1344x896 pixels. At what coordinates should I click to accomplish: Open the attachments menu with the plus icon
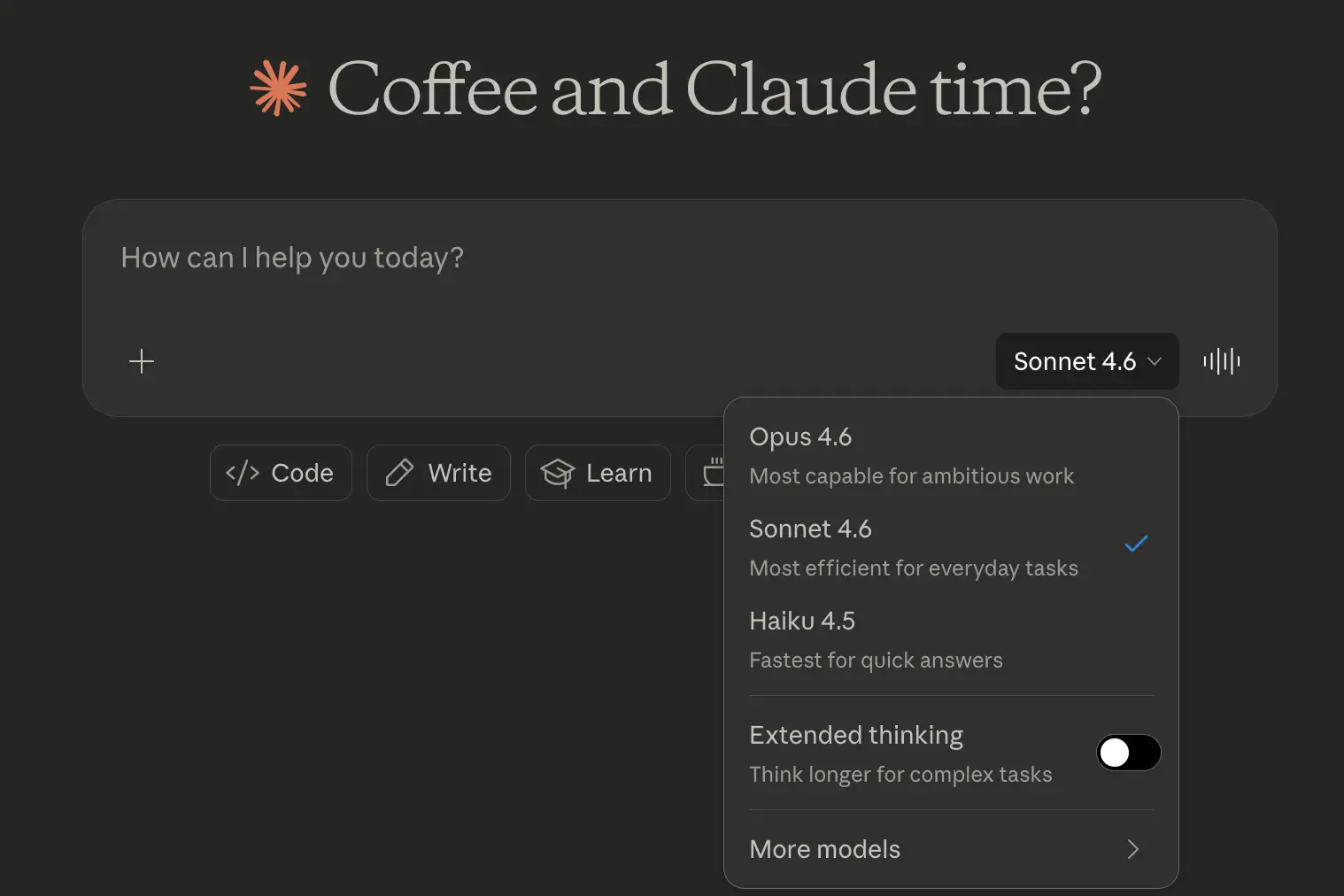coord(141,361)
